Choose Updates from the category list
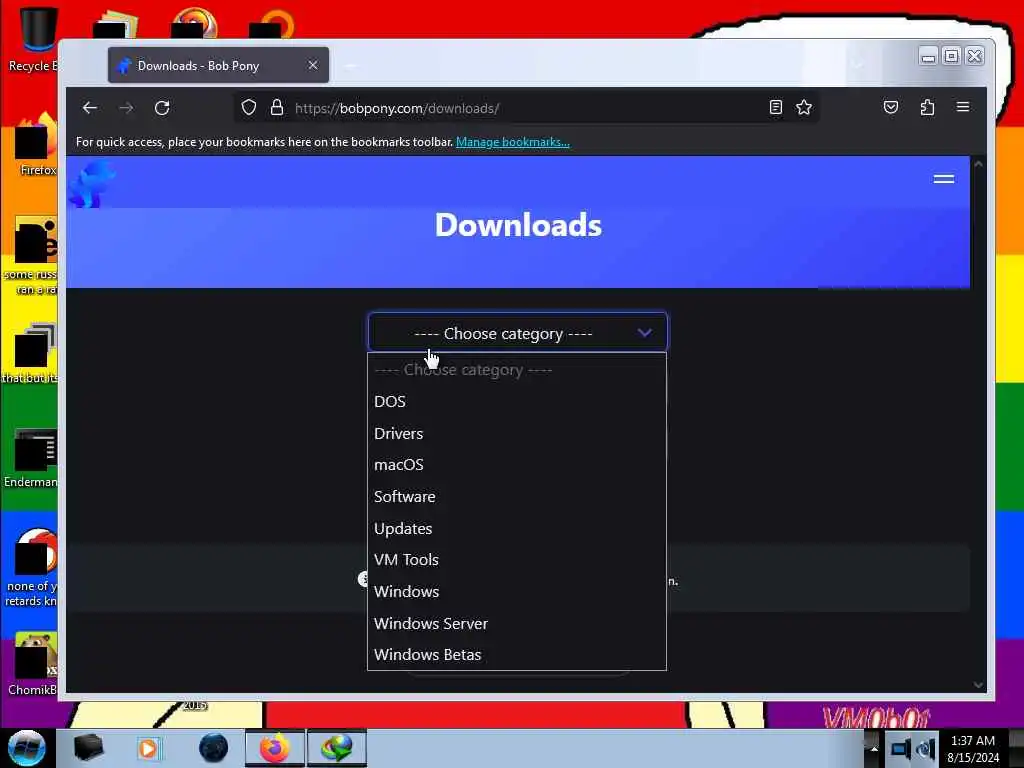 [x=517, y=529]
